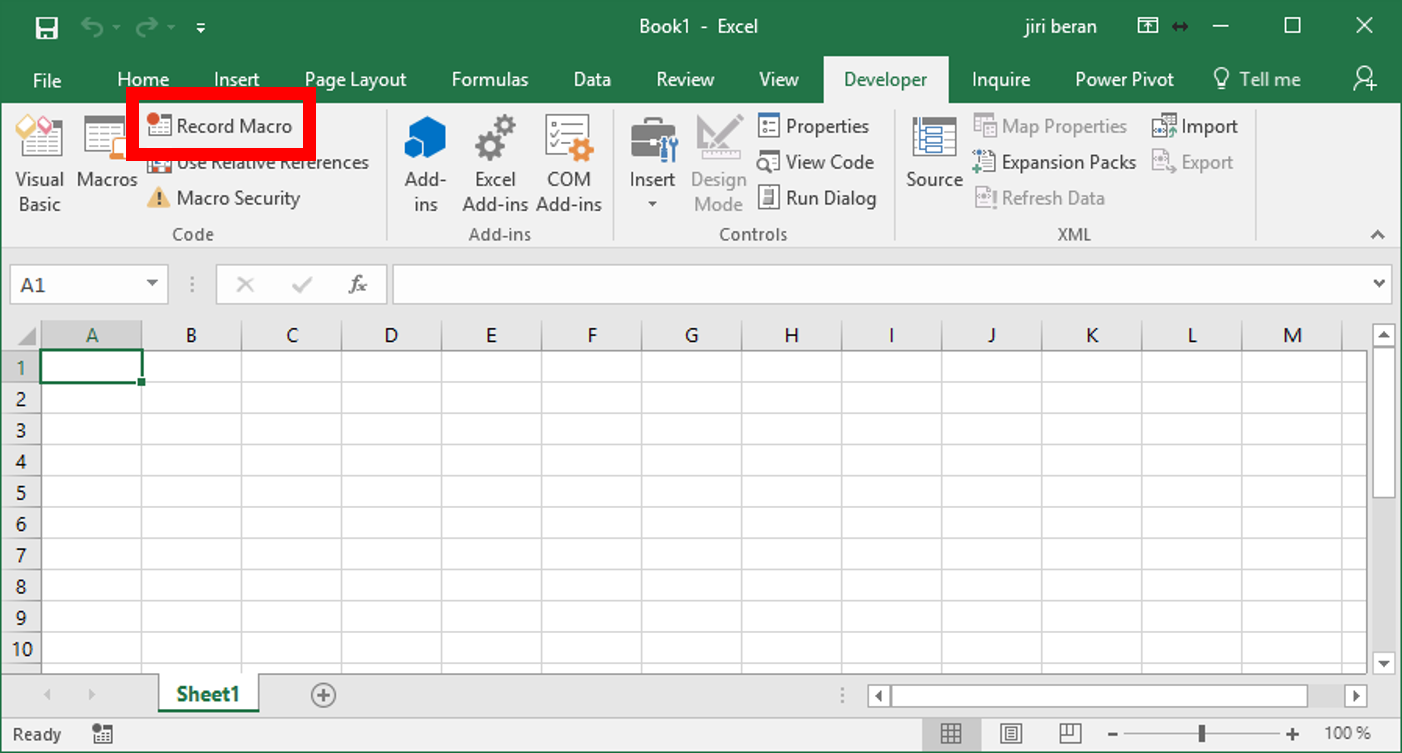Screen dimensions: 1402x753
Task: Switch to the Inquire tab
Action: [x=1001, y=80]
